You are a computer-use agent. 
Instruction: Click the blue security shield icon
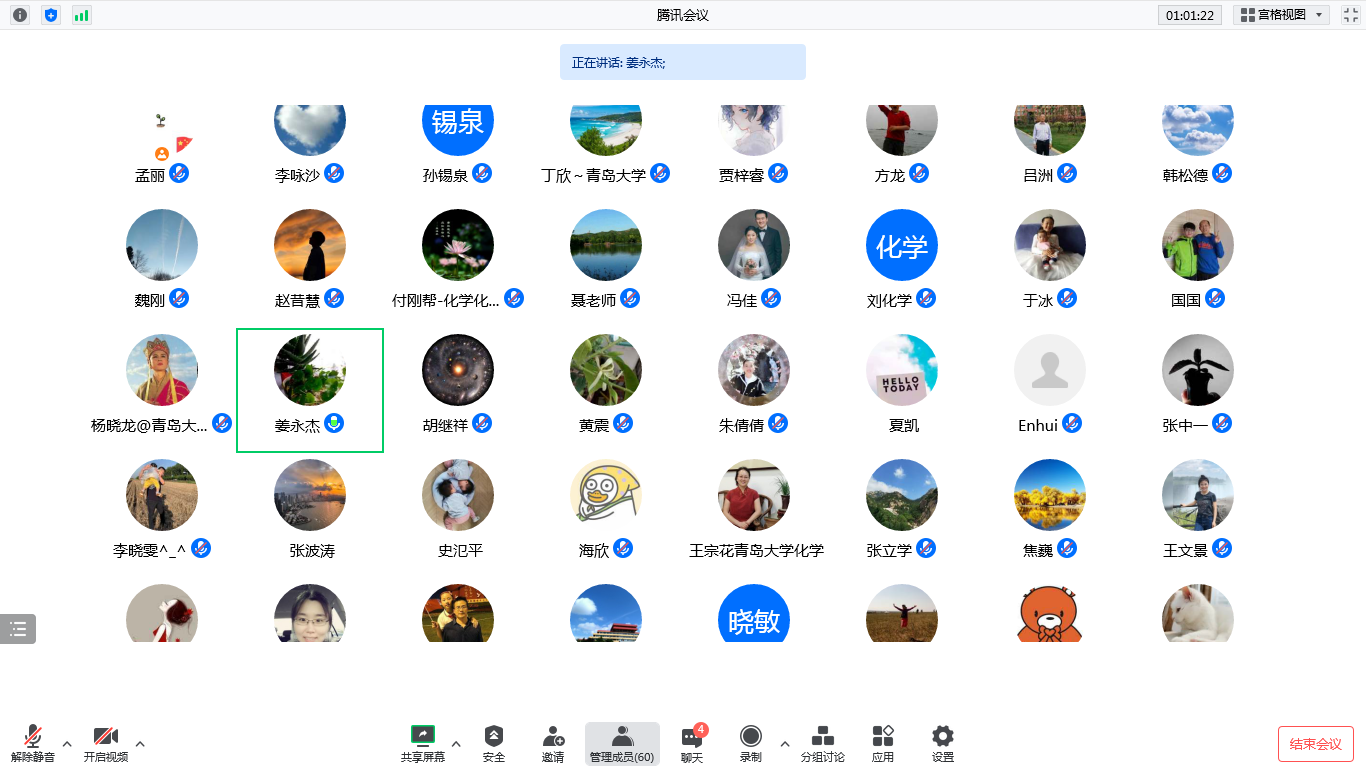coord(51,15)
